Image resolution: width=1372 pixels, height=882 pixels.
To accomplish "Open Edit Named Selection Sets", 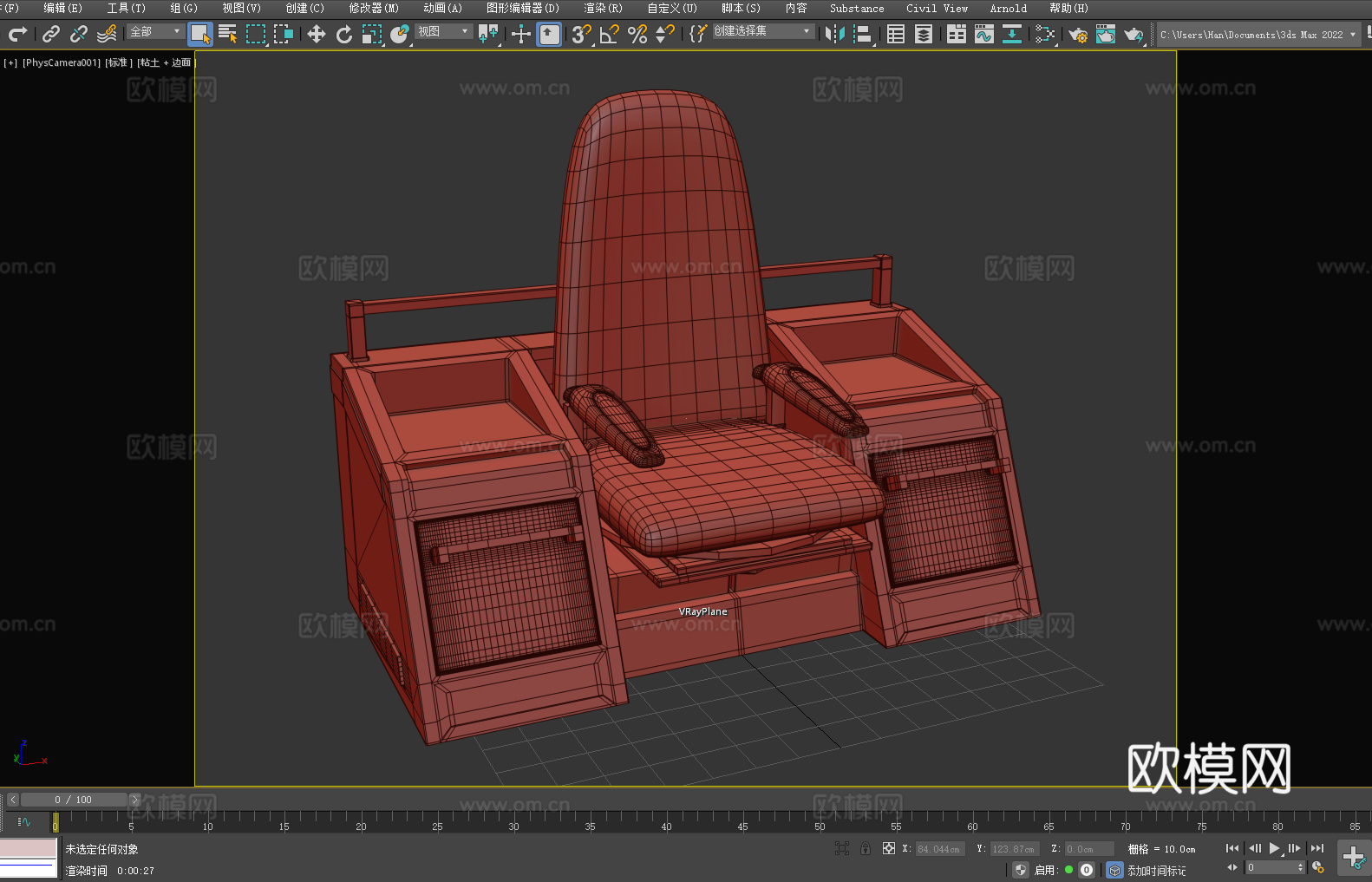I will pyautogui.click(x=697, y=34).
